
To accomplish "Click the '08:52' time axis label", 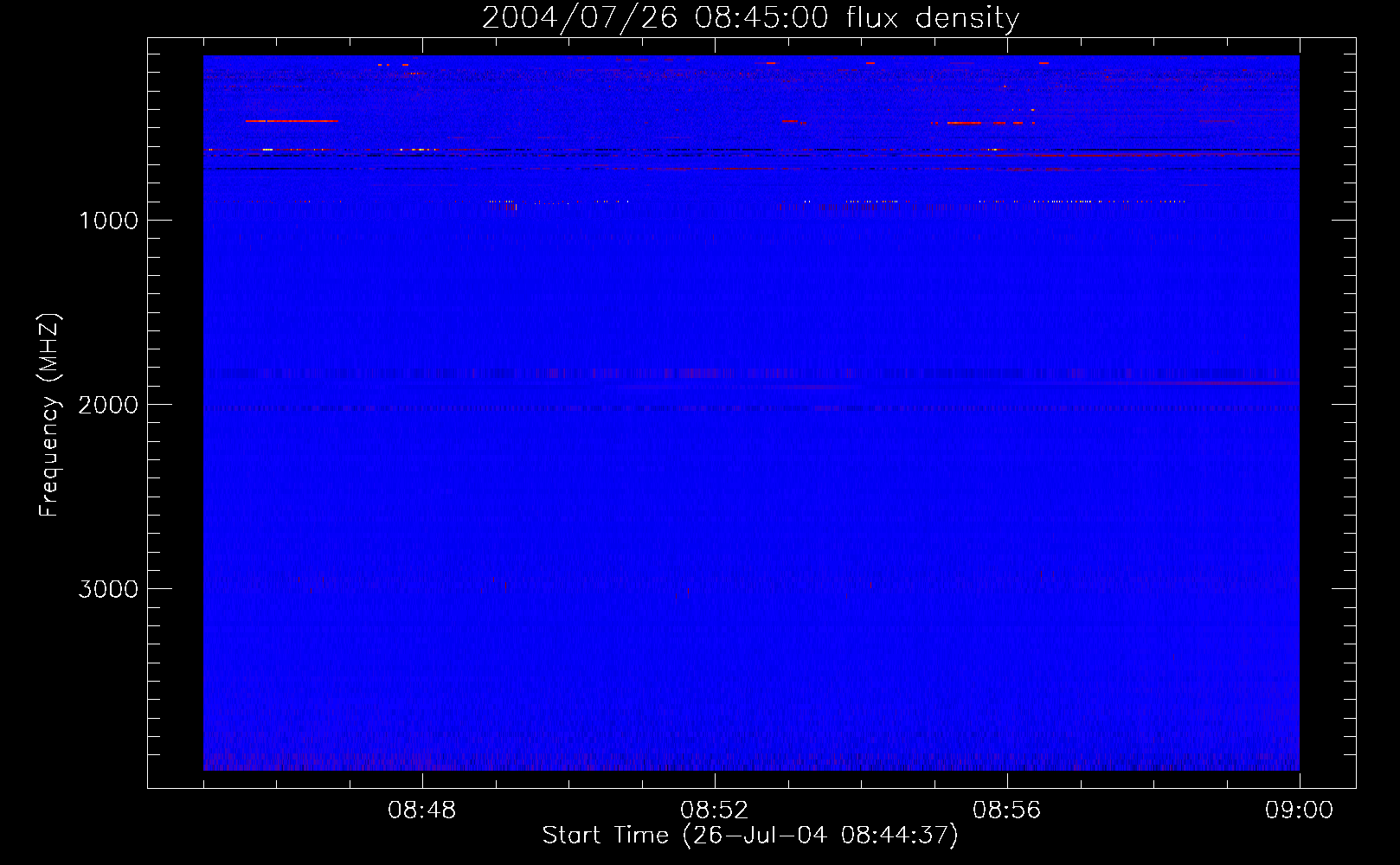I will 715,811.
